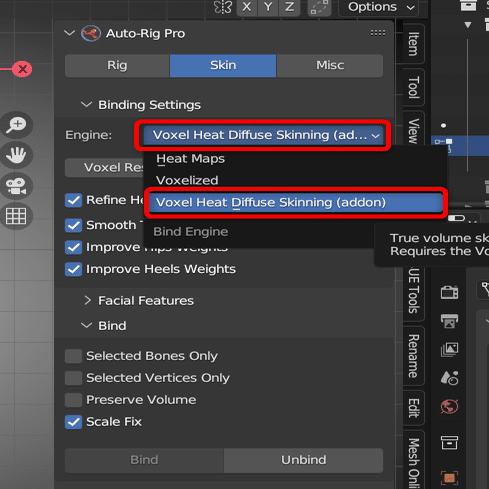Click the Voxel Res field
The width and height of the screenshot is (489, 489).
[x=104, y=168]
